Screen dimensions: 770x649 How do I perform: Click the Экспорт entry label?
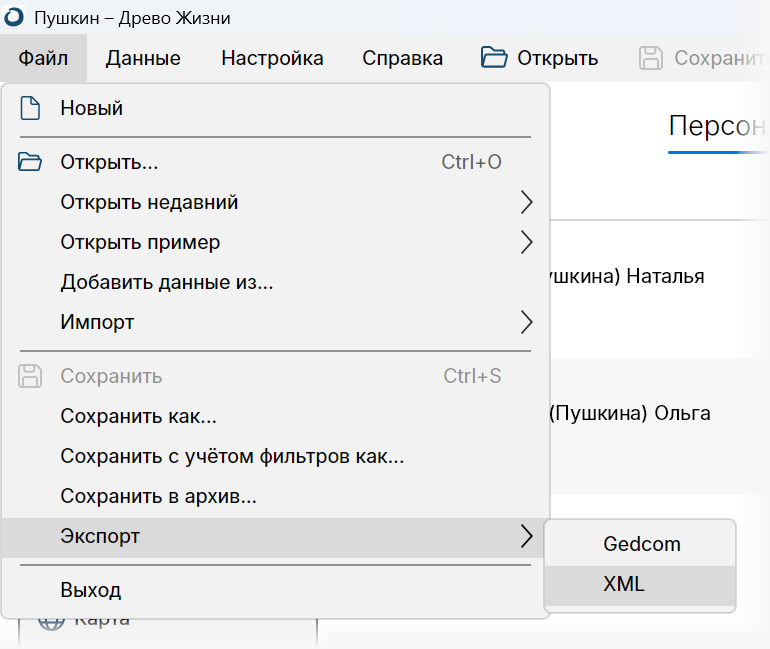pos(100,536)
